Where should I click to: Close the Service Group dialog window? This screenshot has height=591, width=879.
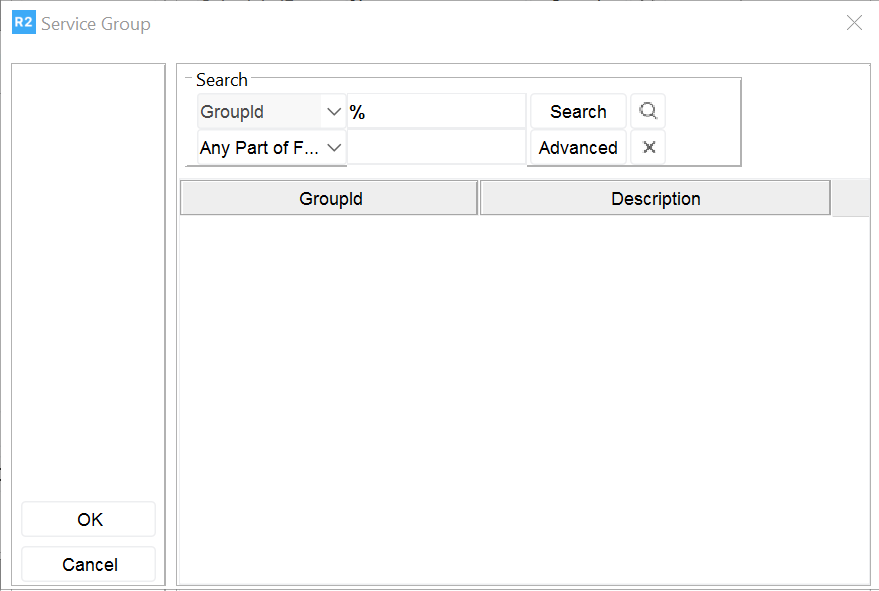854,23
